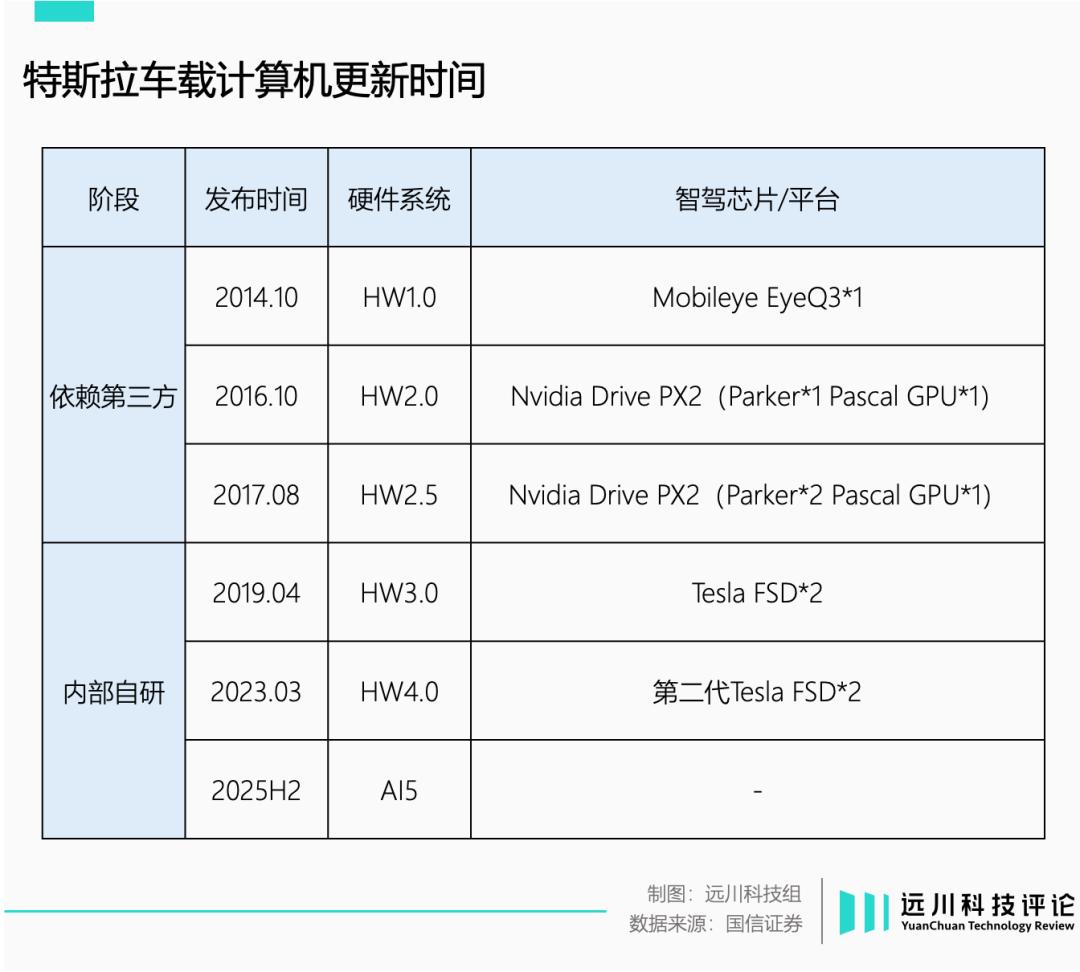Click the 第二代Tesla FSD*2 chip cell
Viewport: 1080px width, 972px height.
tap(758, 691)
